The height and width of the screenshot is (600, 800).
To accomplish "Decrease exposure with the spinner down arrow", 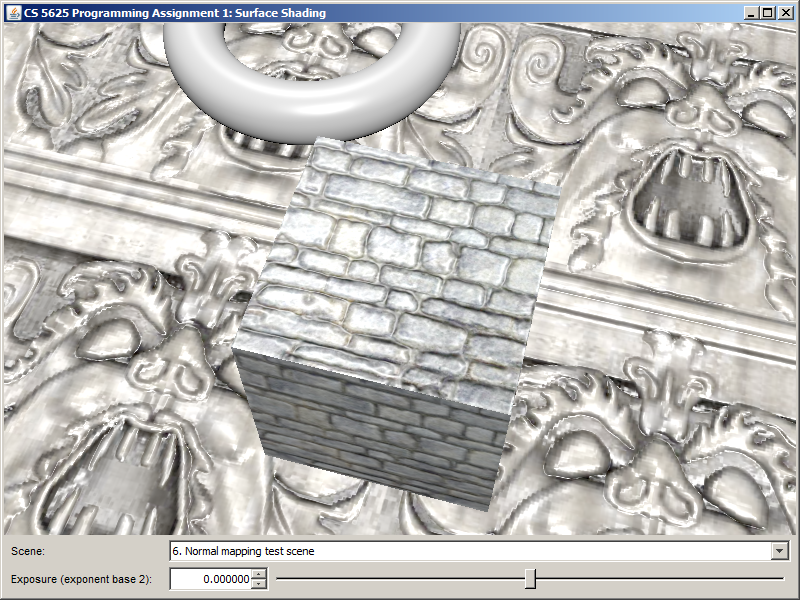I will tap(259, 583).
